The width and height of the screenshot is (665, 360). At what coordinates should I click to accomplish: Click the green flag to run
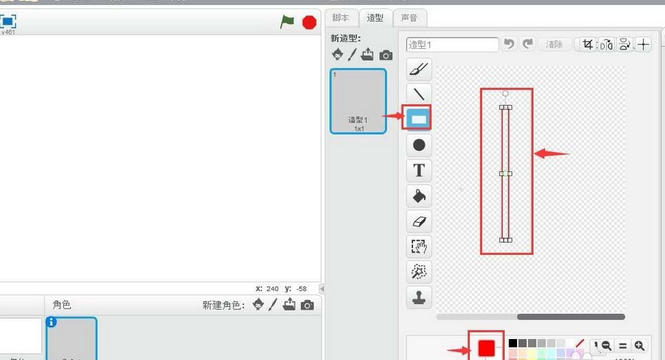pos(287,22)
